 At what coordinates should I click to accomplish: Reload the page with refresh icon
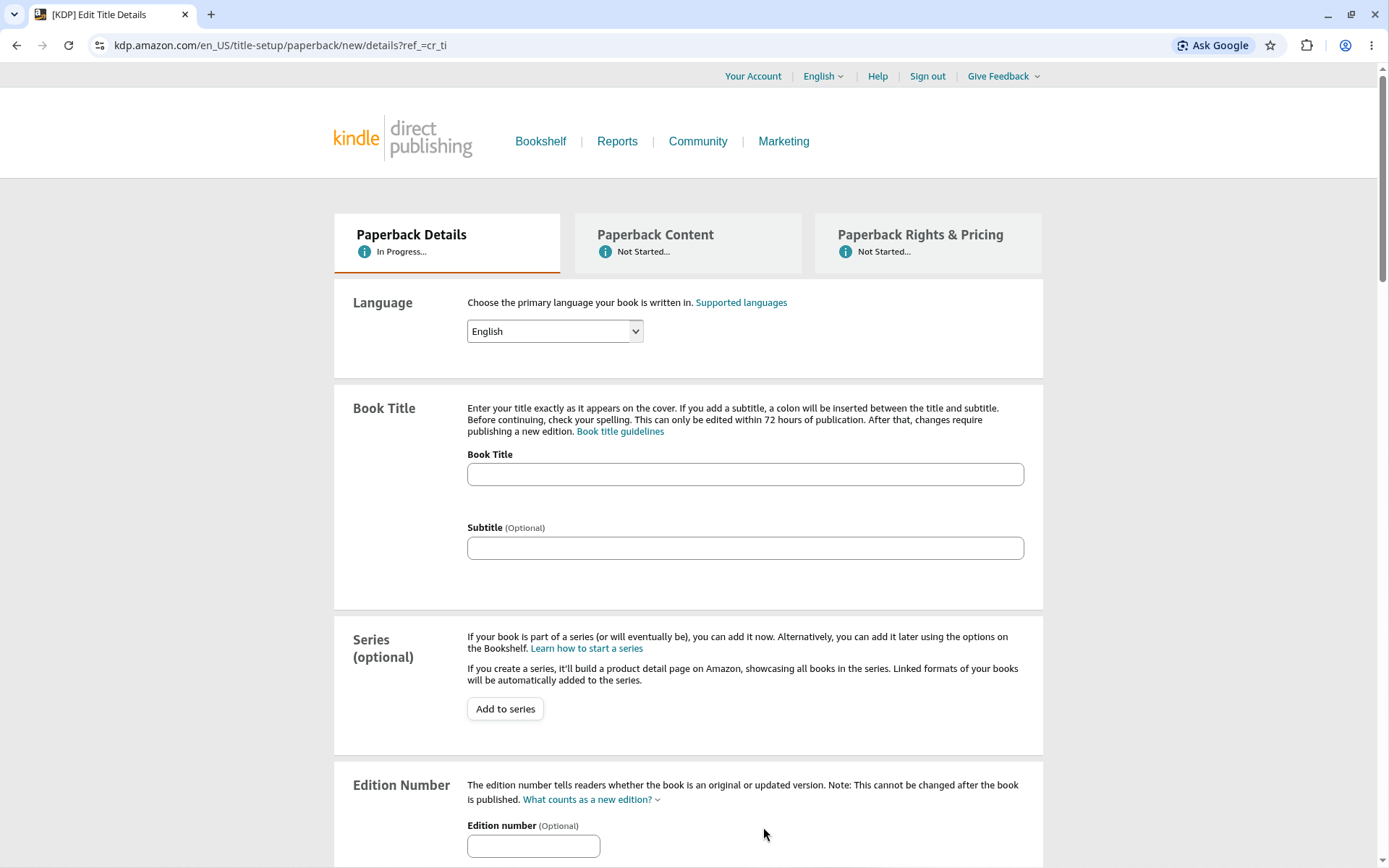click(x=69, y=46)
